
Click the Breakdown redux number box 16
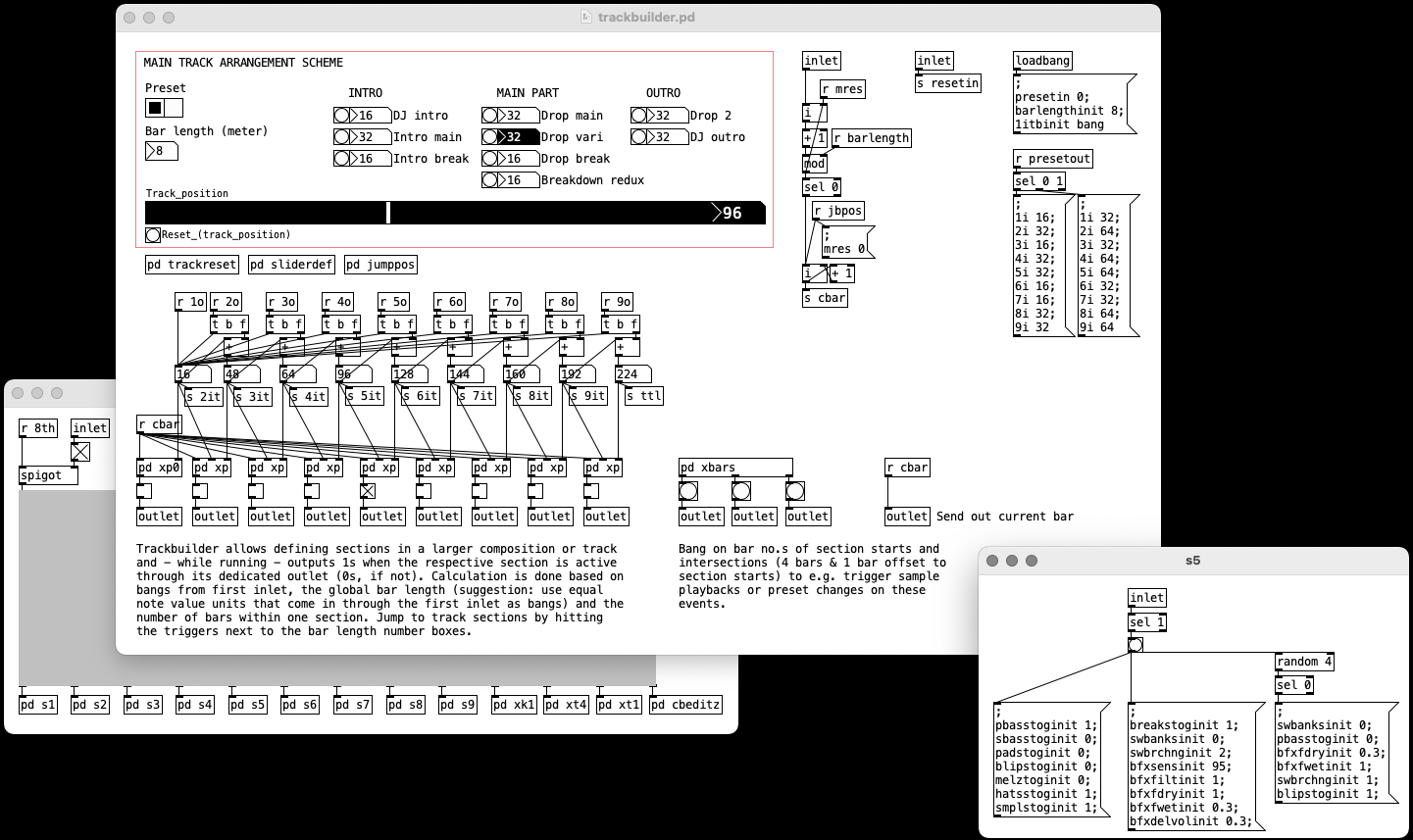coord(519,180)
